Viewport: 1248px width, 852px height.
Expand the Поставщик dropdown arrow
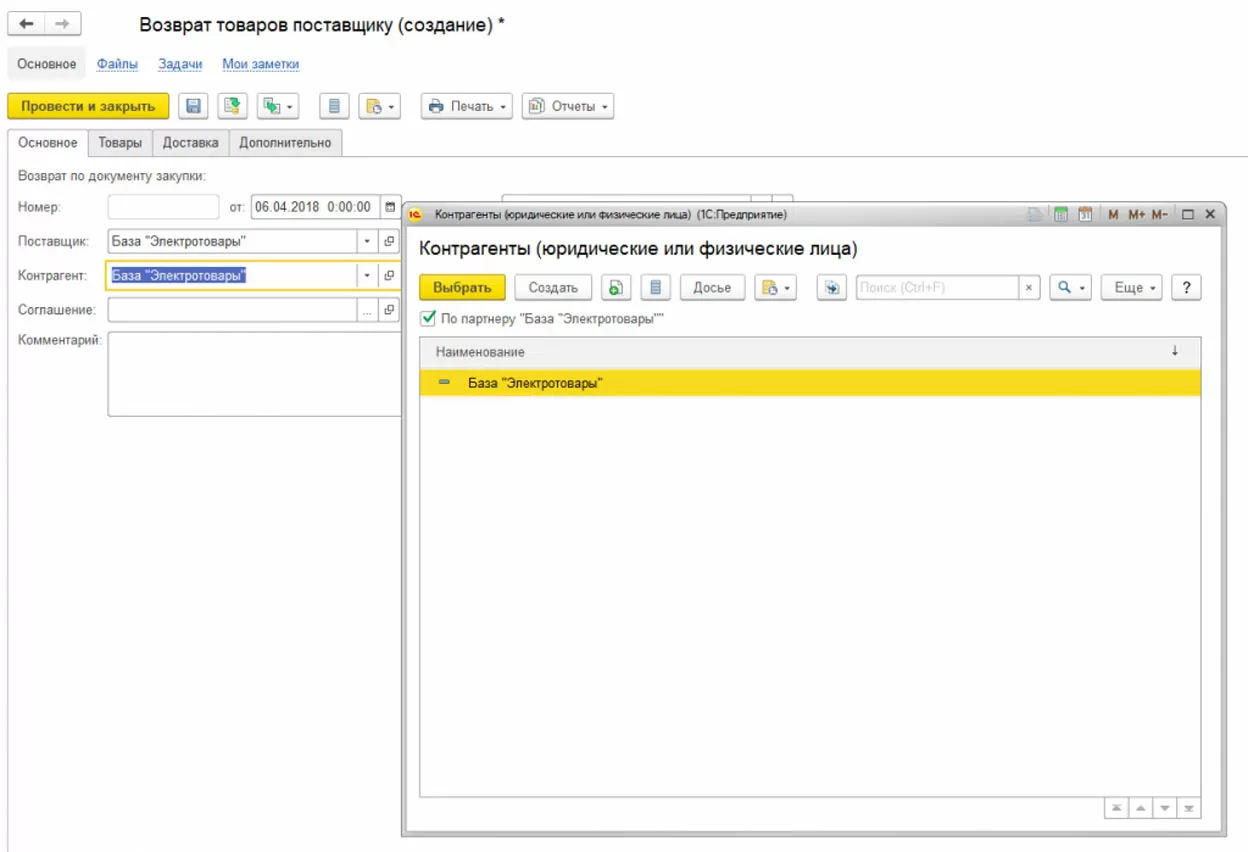[366, 241]
